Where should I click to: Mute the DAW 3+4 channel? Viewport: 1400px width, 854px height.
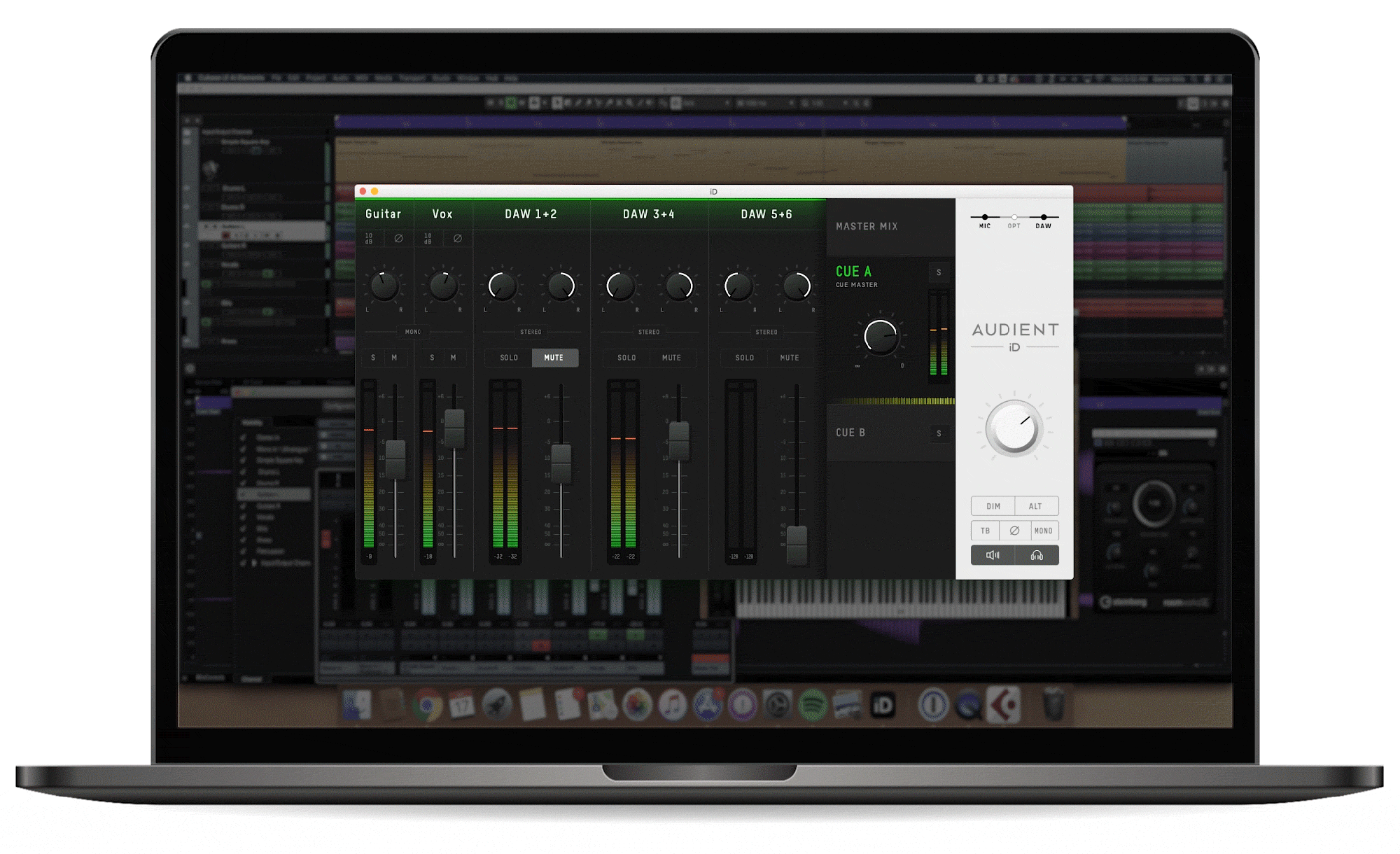pos(672,358)
